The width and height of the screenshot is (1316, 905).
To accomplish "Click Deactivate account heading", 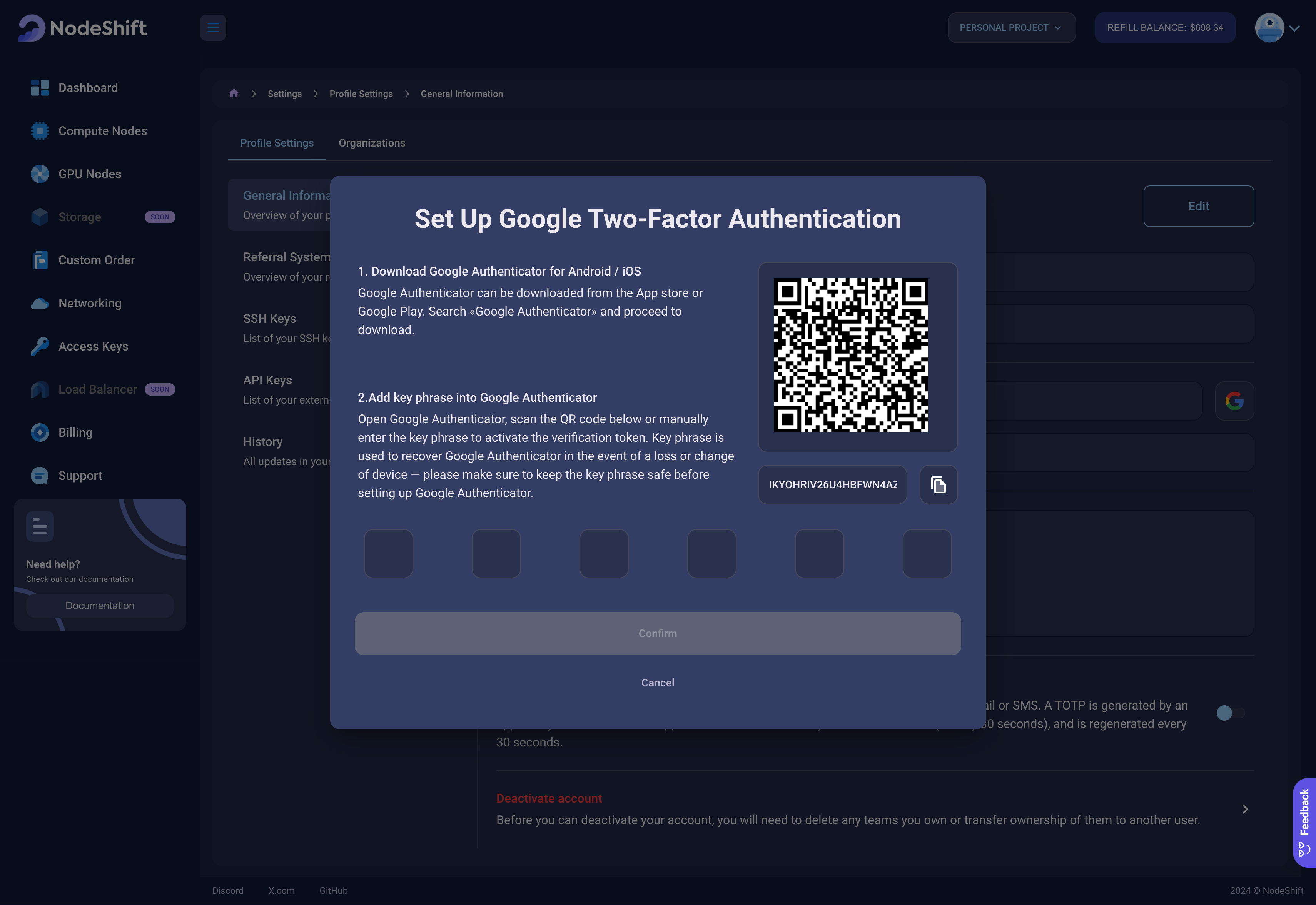I will coord(549,798).
